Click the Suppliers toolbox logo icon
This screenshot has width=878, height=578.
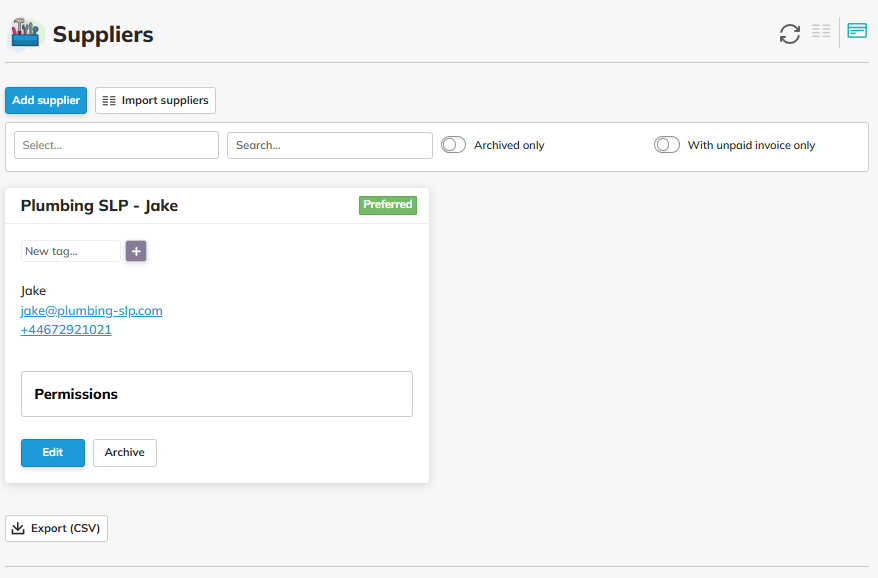tap(25, 34)
